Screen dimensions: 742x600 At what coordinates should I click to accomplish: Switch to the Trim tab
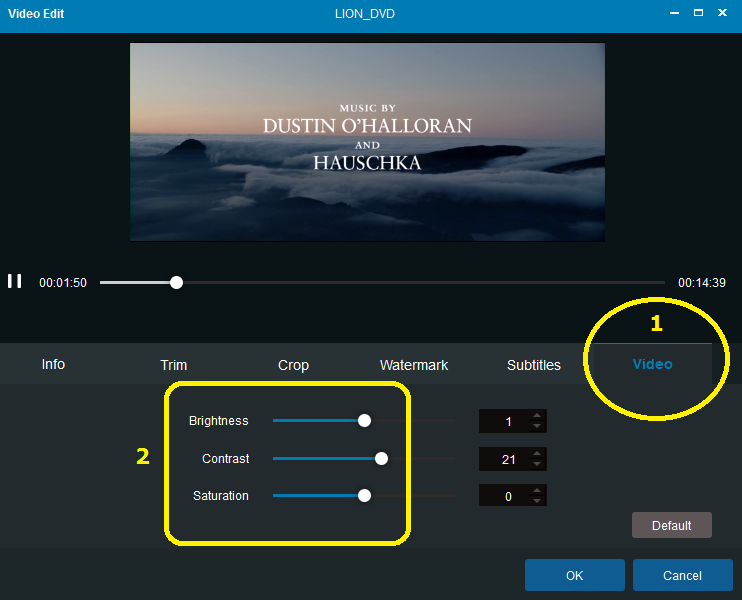[174, 365]
